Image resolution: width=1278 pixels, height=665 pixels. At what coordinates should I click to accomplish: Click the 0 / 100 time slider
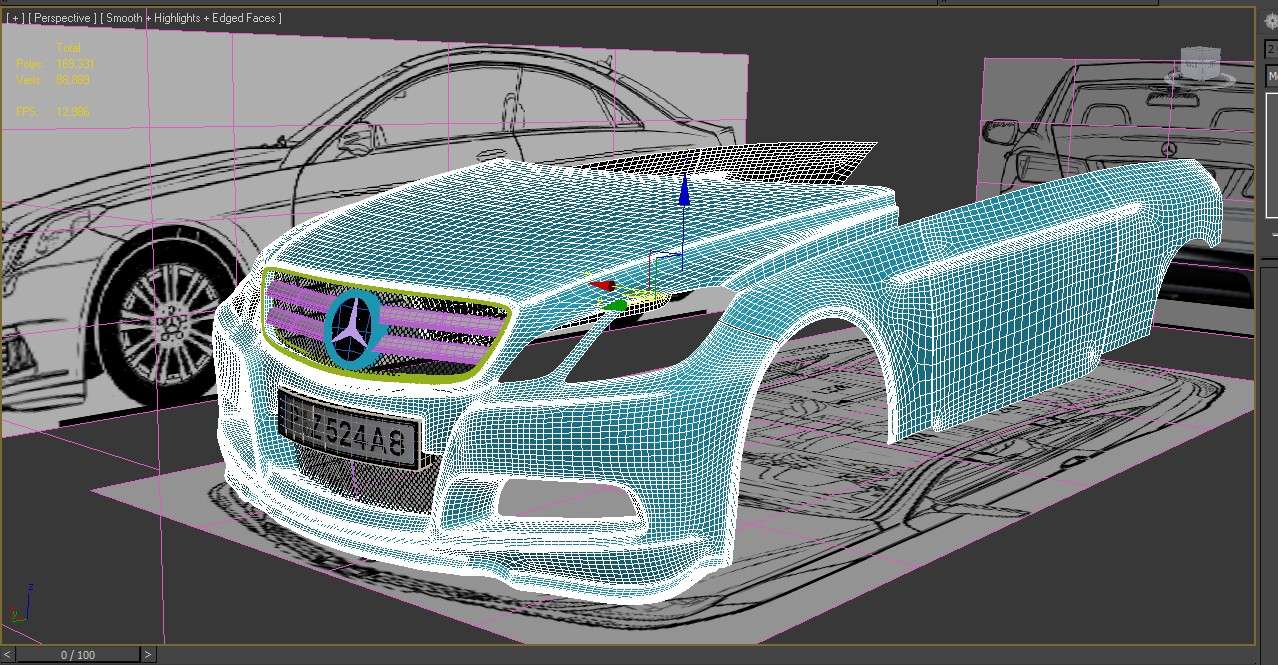(x=78, y=655)
